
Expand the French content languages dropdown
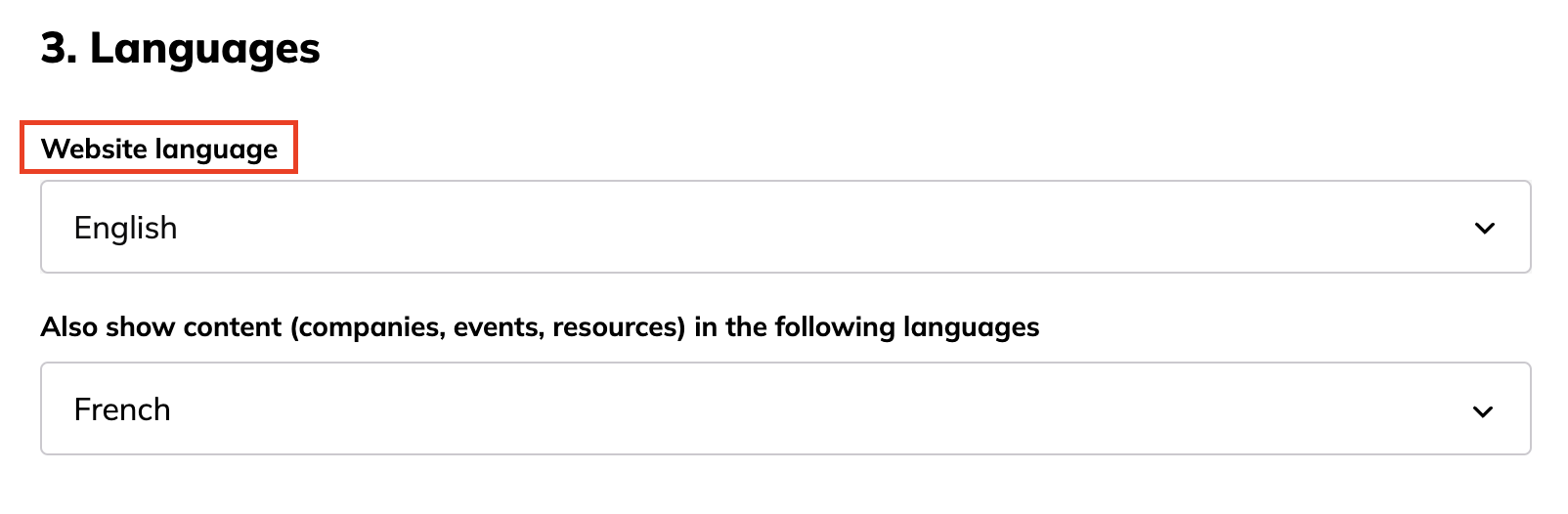click(785, 408)
